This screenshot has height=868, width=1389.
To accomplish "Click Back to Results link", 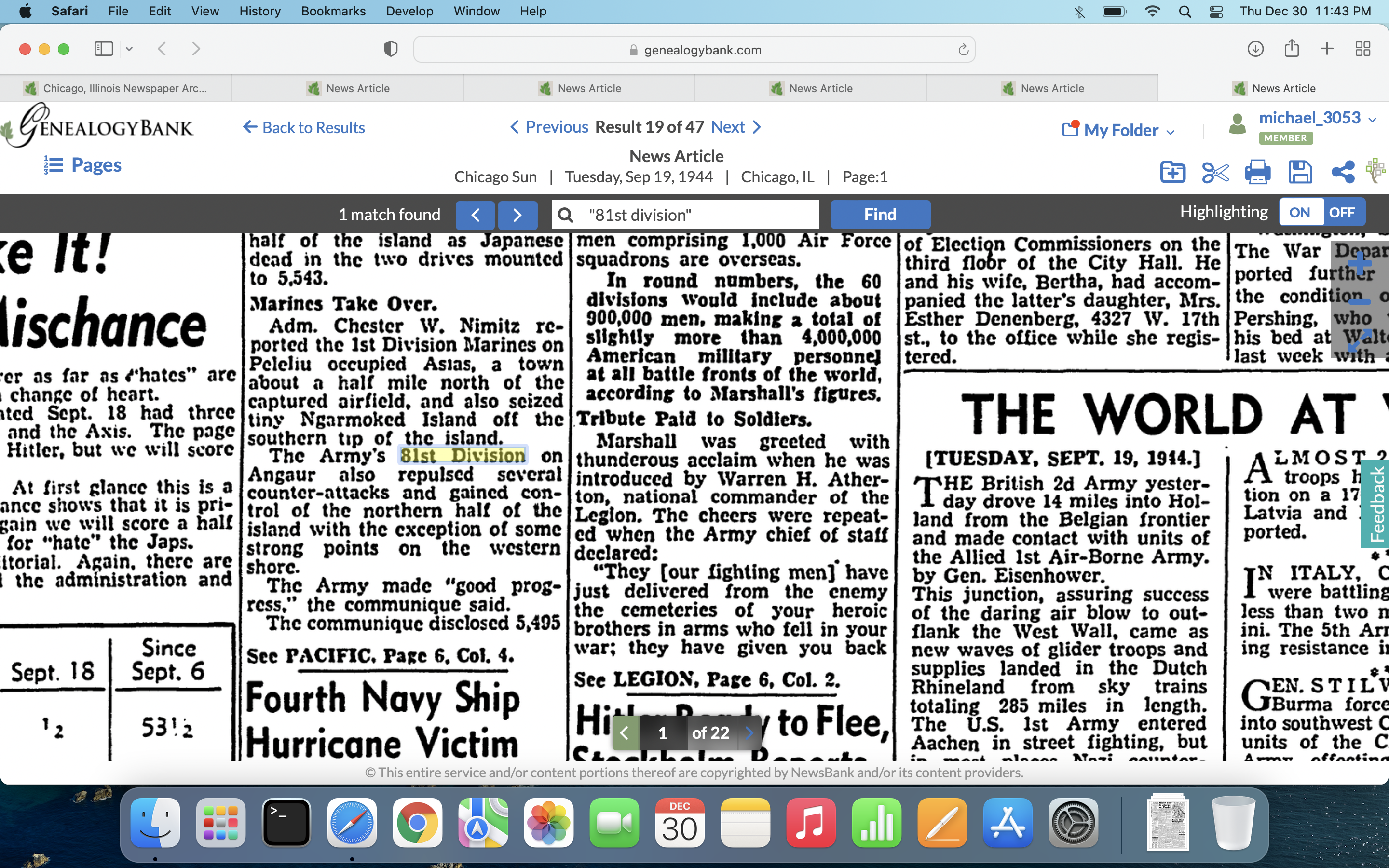I will point(304,127).
